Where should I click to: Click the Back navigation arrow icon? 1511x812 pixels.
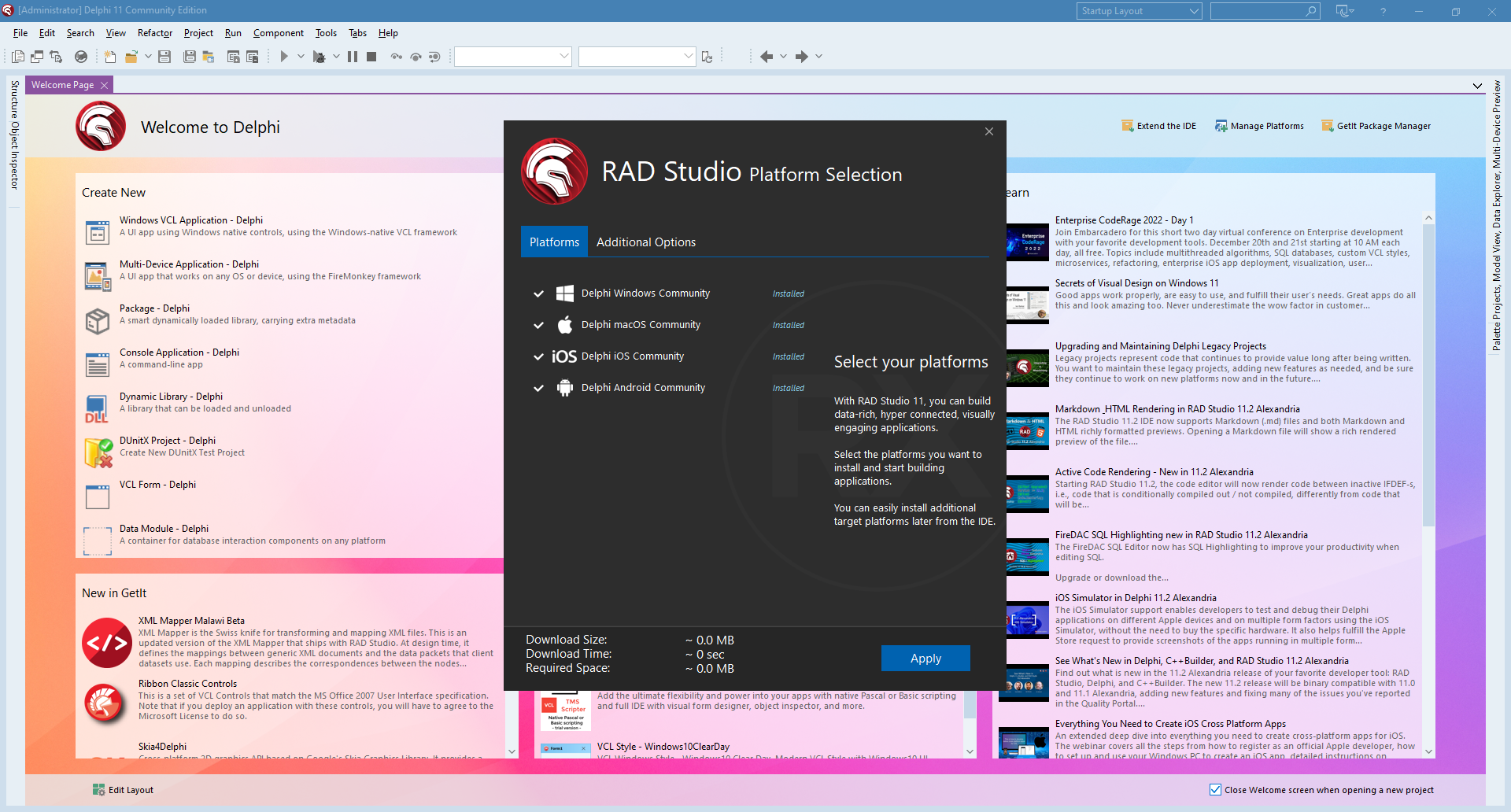point(766,57)
